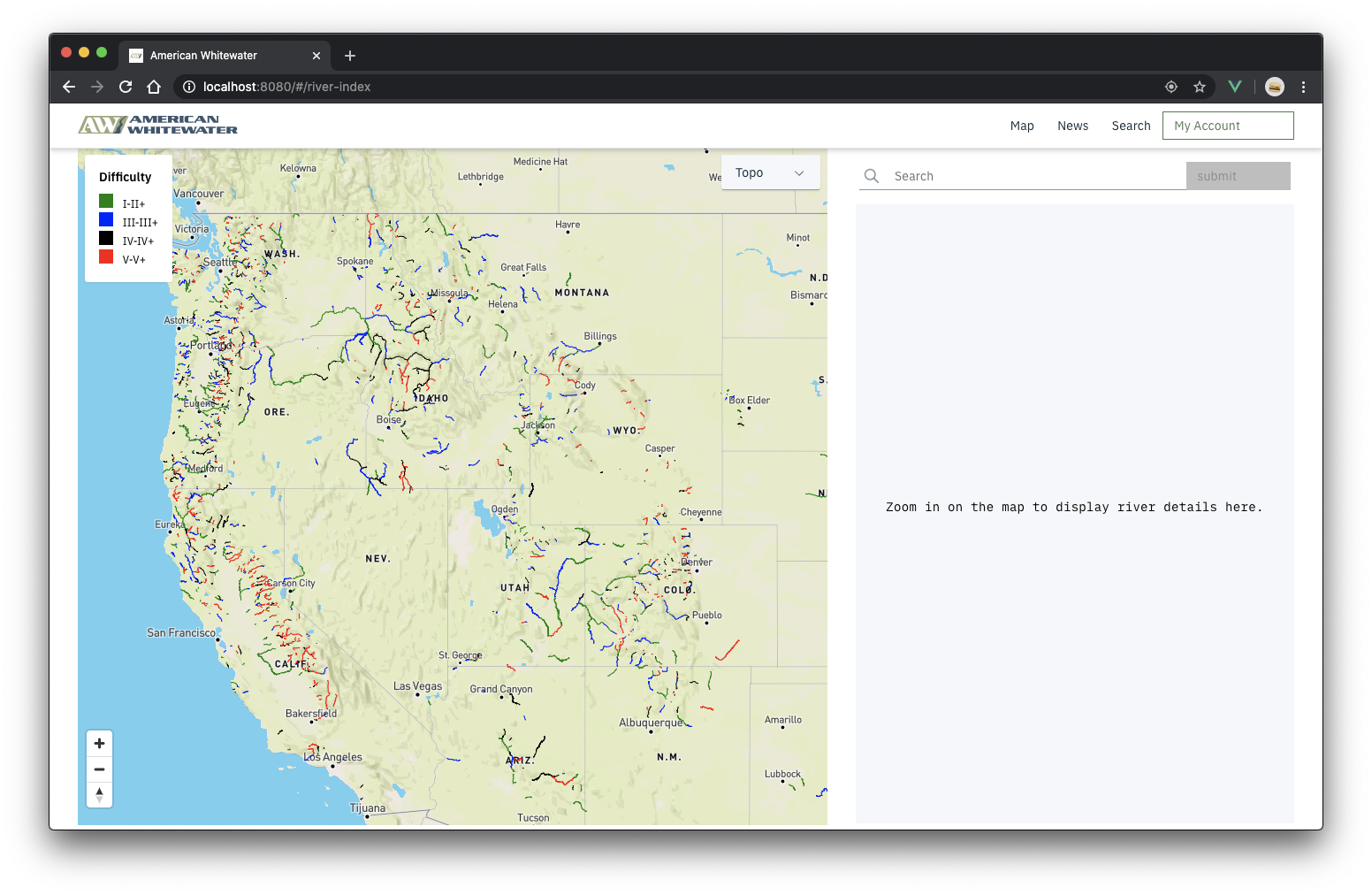Click the Seattle label on map
1372x895 pixels.
pyautogui.click(x=220, y=263)
